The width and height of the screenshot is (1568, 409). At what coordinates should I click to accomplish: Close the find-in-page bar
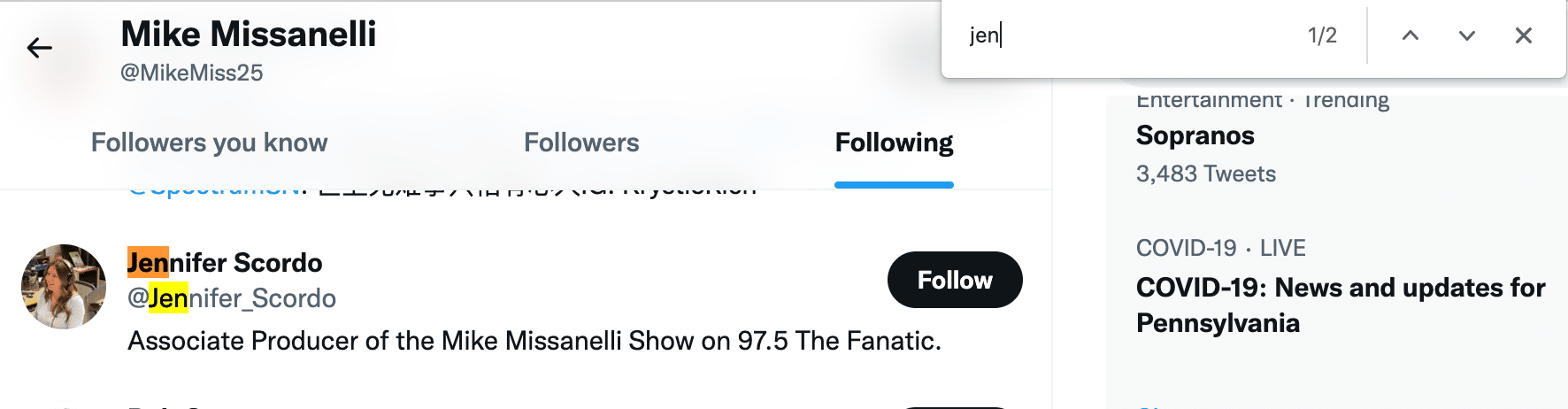(1524, 35)
